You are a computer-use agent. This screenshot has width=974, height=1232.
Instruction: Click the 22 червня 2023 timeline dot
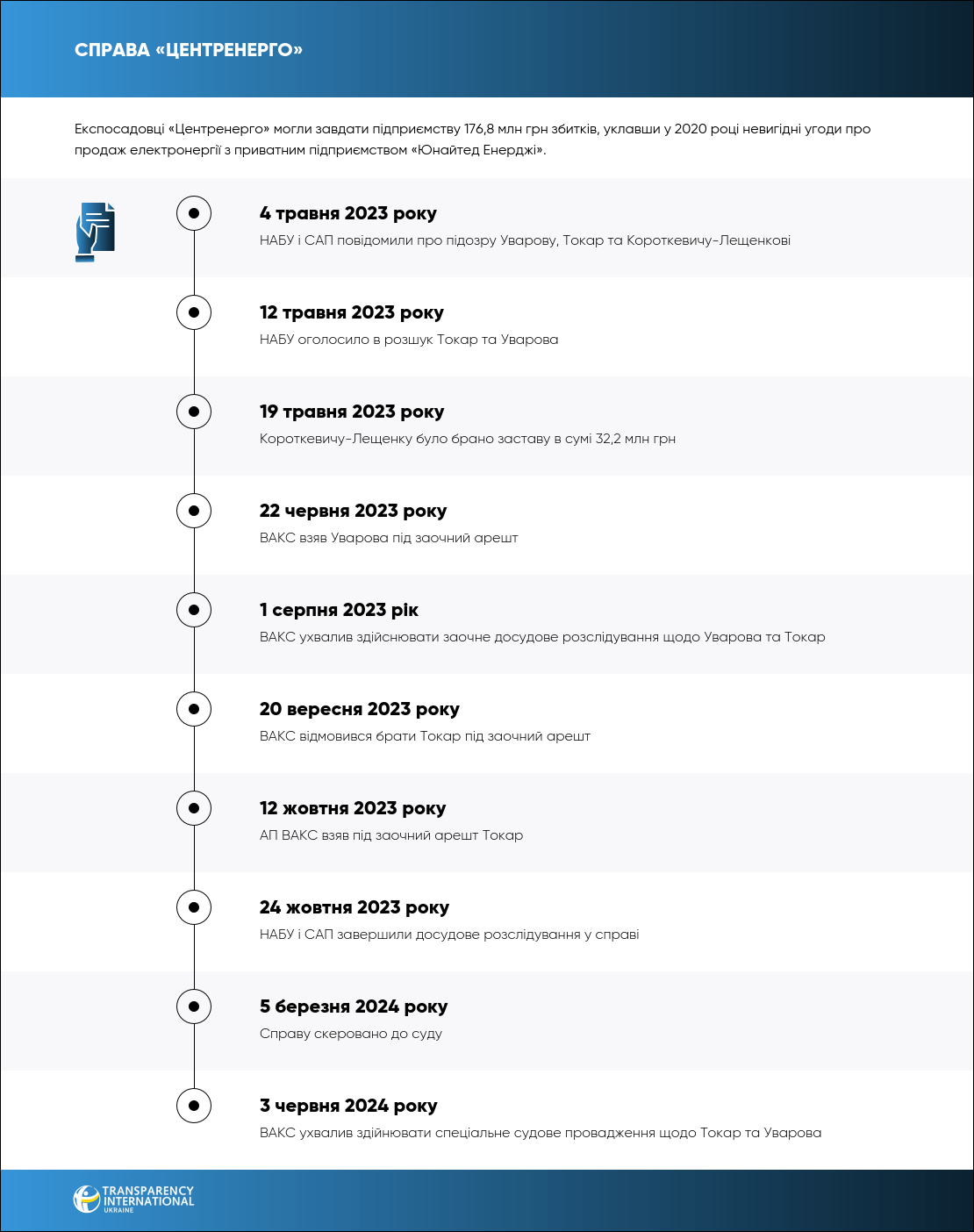pyautogui.click(x=194, y=511)
